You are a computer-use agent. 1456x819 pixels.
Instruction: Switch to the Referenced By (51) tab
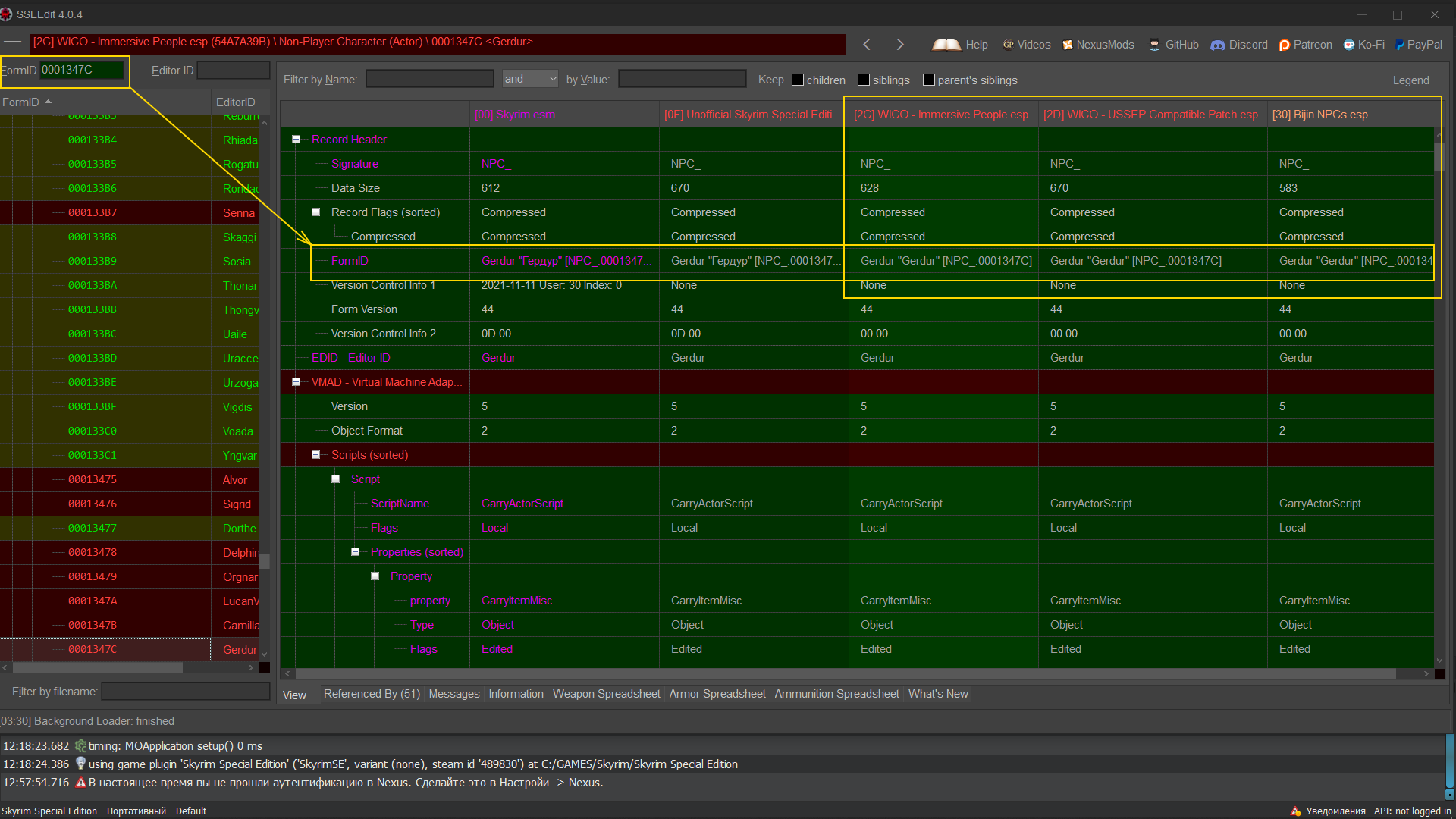point(372,694)
